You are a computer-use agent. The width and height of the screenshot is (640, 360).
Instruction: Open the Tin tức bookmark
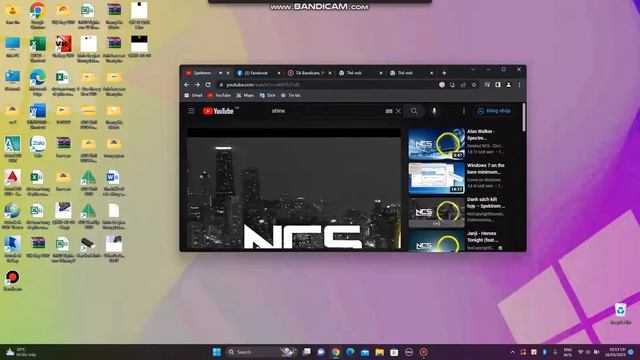coord(291,95)
